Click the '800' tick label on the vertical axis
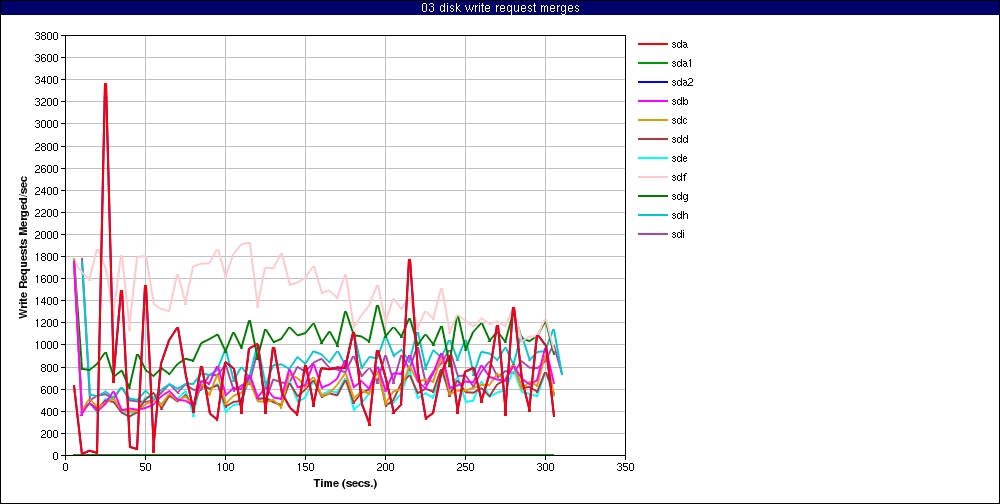Viewport: 1000px width, 504px height. tap(50, 367)
